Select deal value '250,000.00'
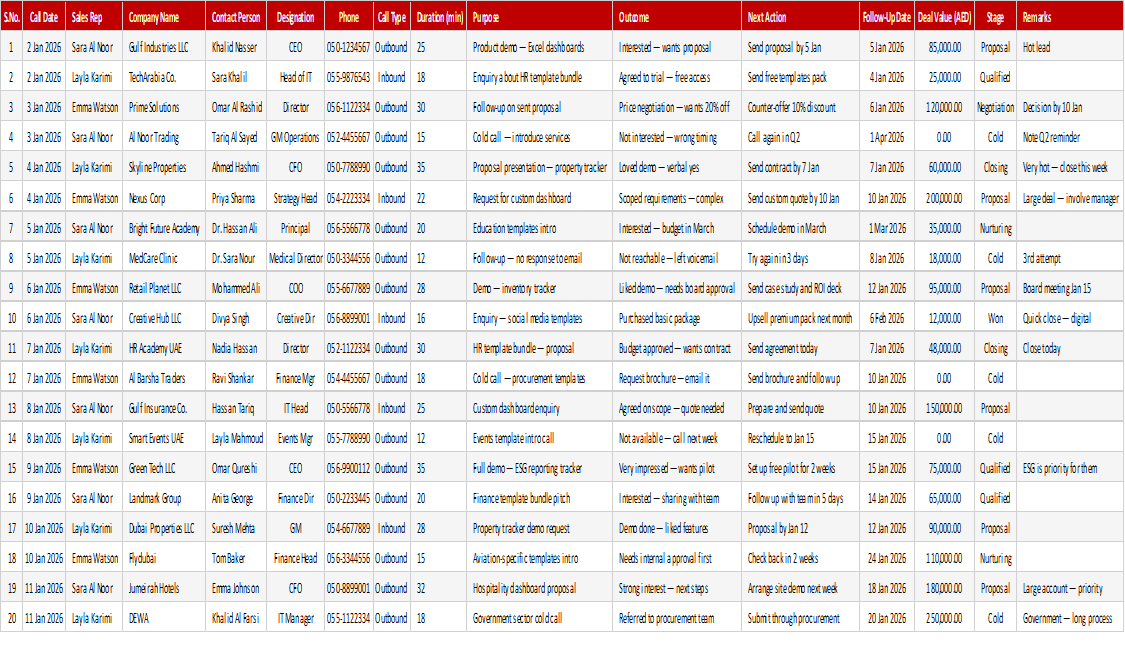1125x661 pixels. pos(944,619)
